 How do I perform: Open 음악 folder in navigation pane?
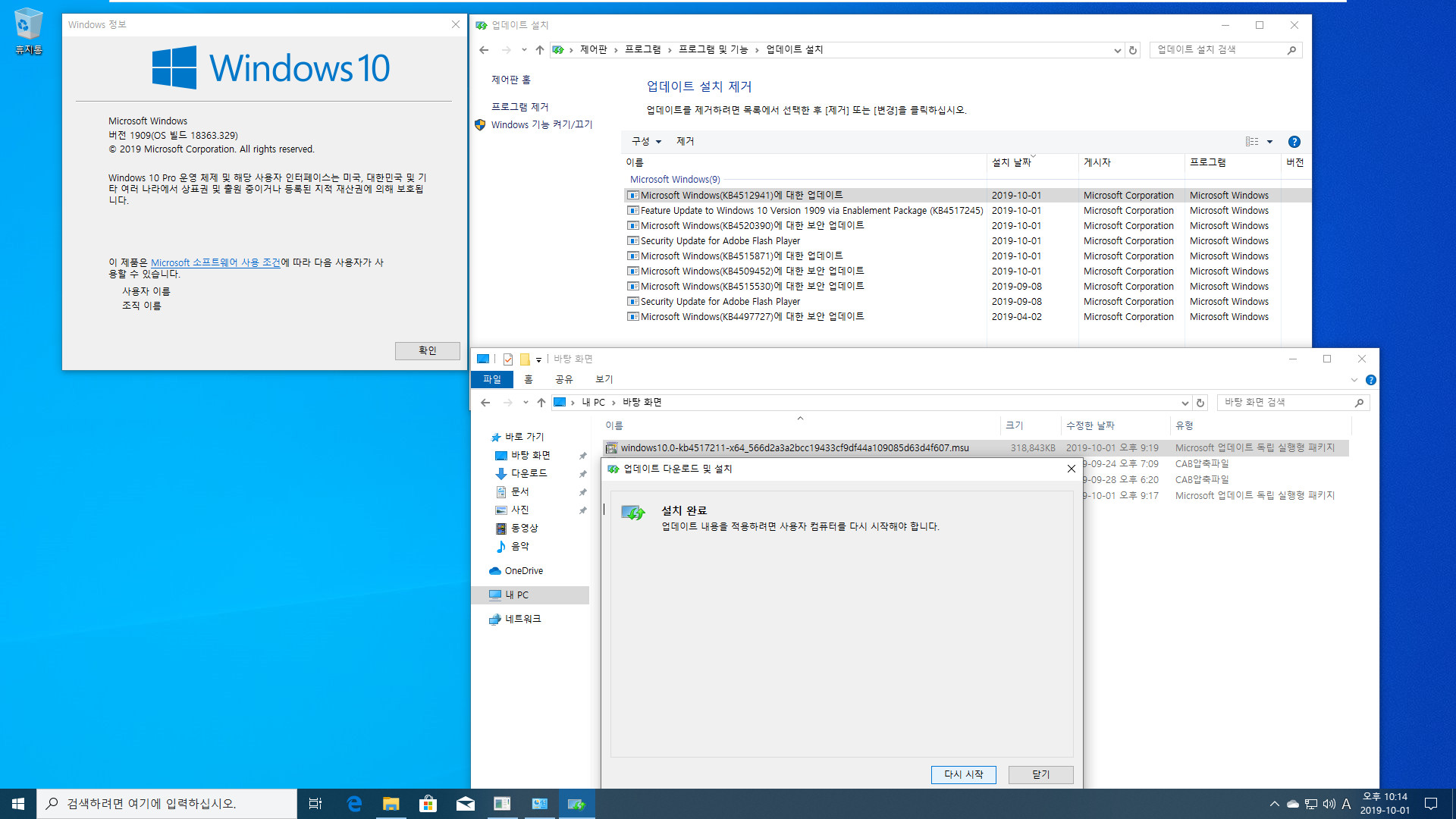coord(519,547)
